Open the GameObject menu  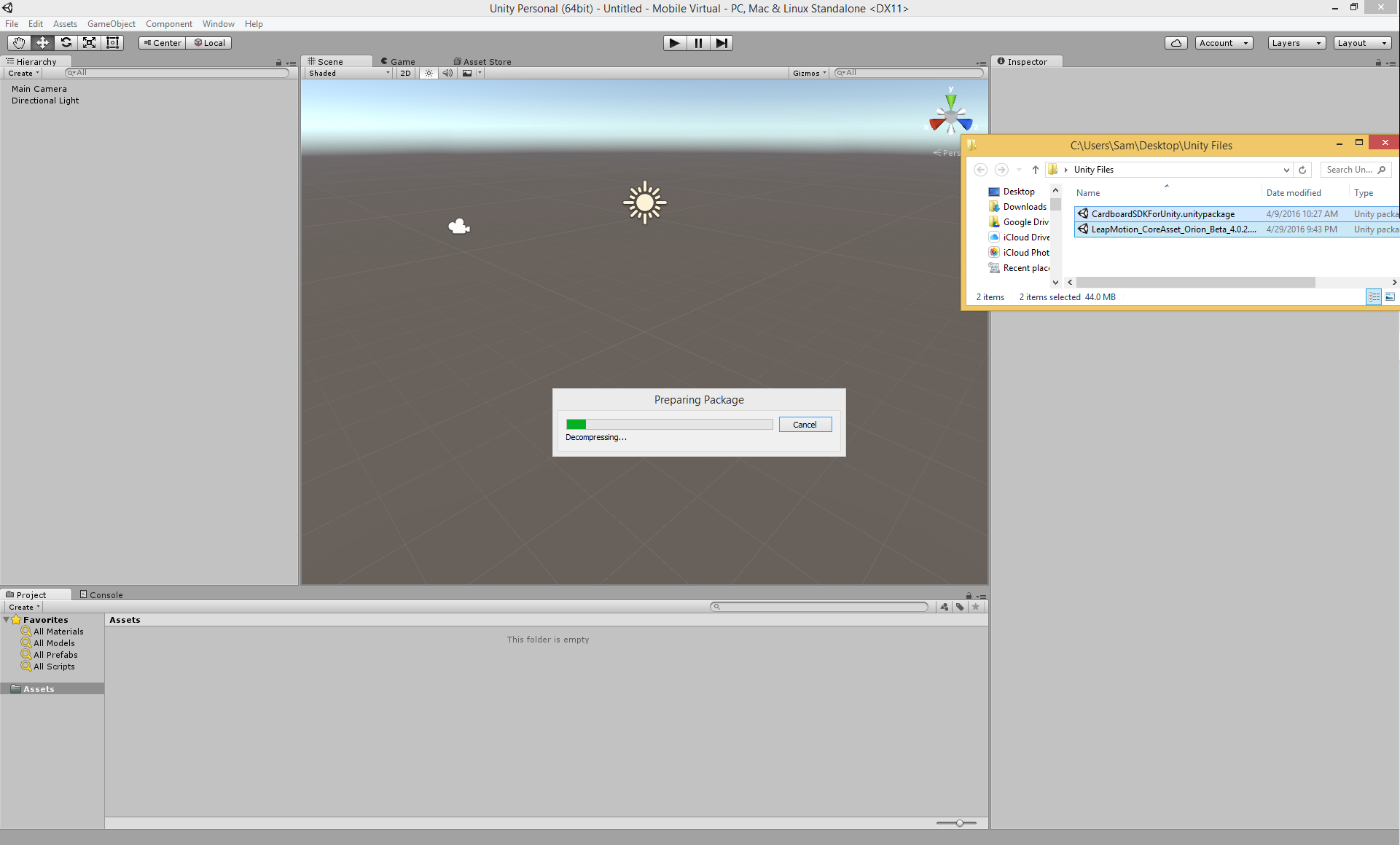coord(112,24)
